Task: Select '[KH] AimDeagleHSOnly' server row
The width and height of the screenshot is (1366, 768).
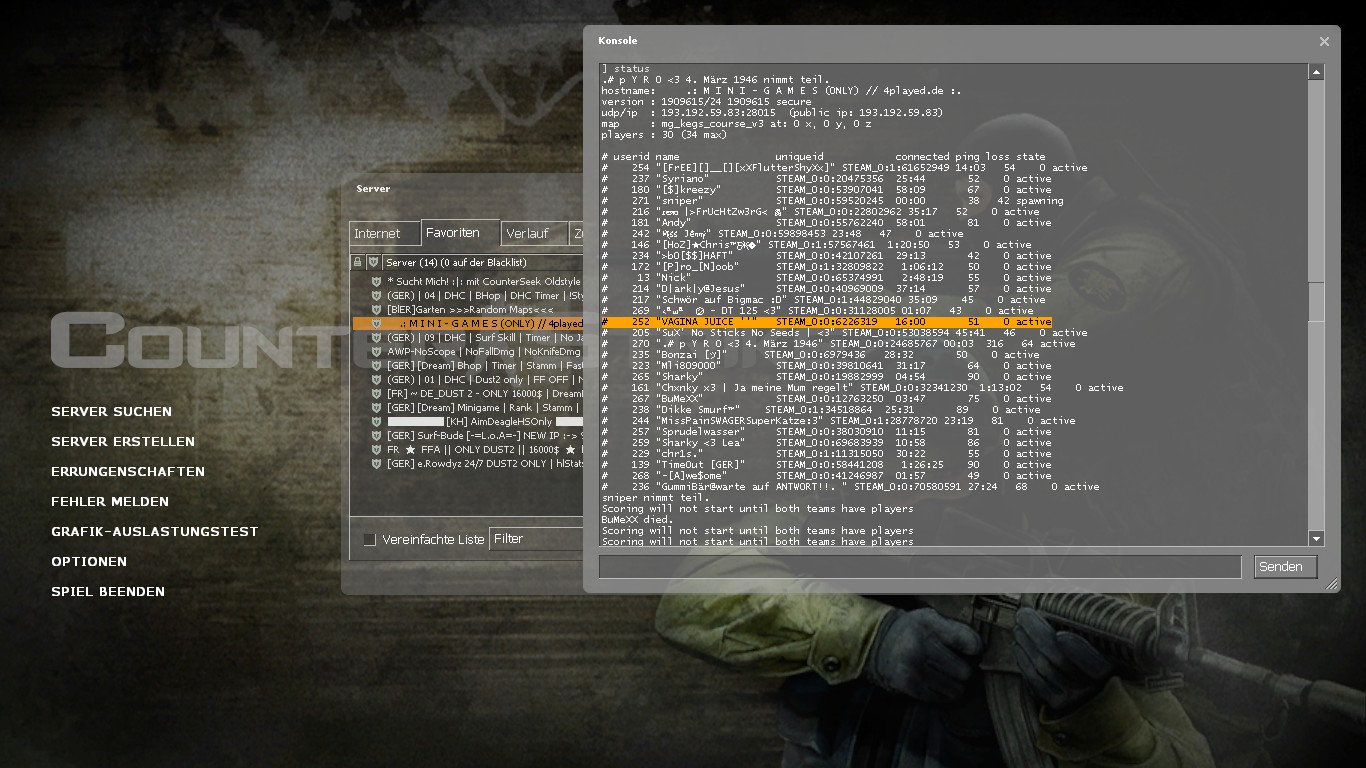Action: point(468,422)
